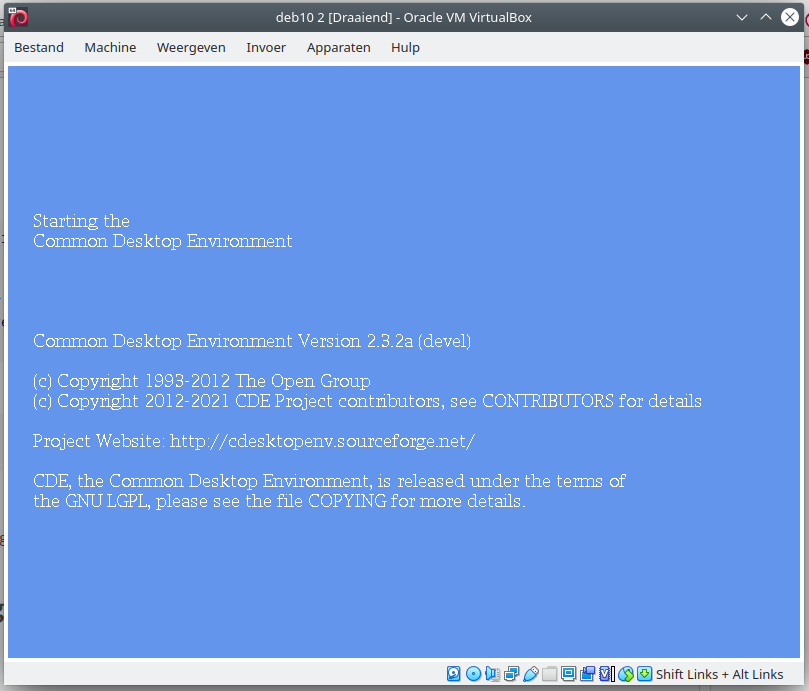809x691 pixels.
Task: Open the Weergeven menu
Action: pos(190,47)
